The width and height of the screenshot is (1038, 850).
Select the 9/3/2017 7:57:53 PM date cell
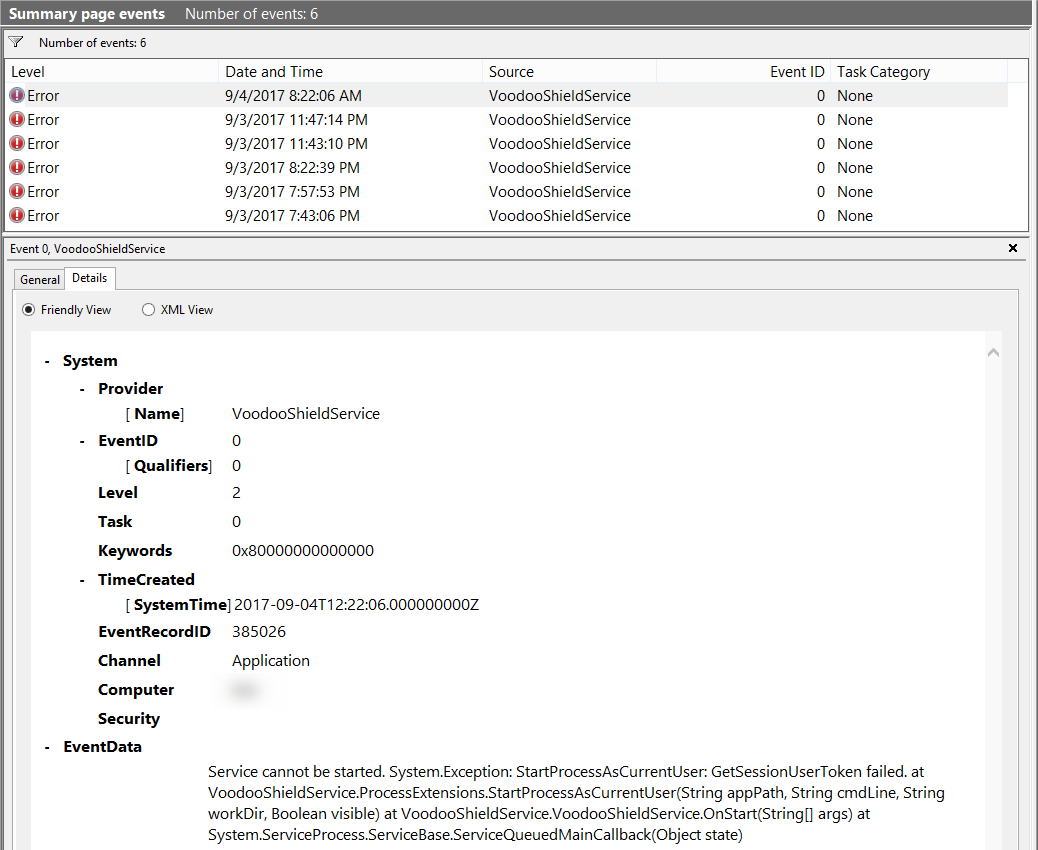click(292, 191)
